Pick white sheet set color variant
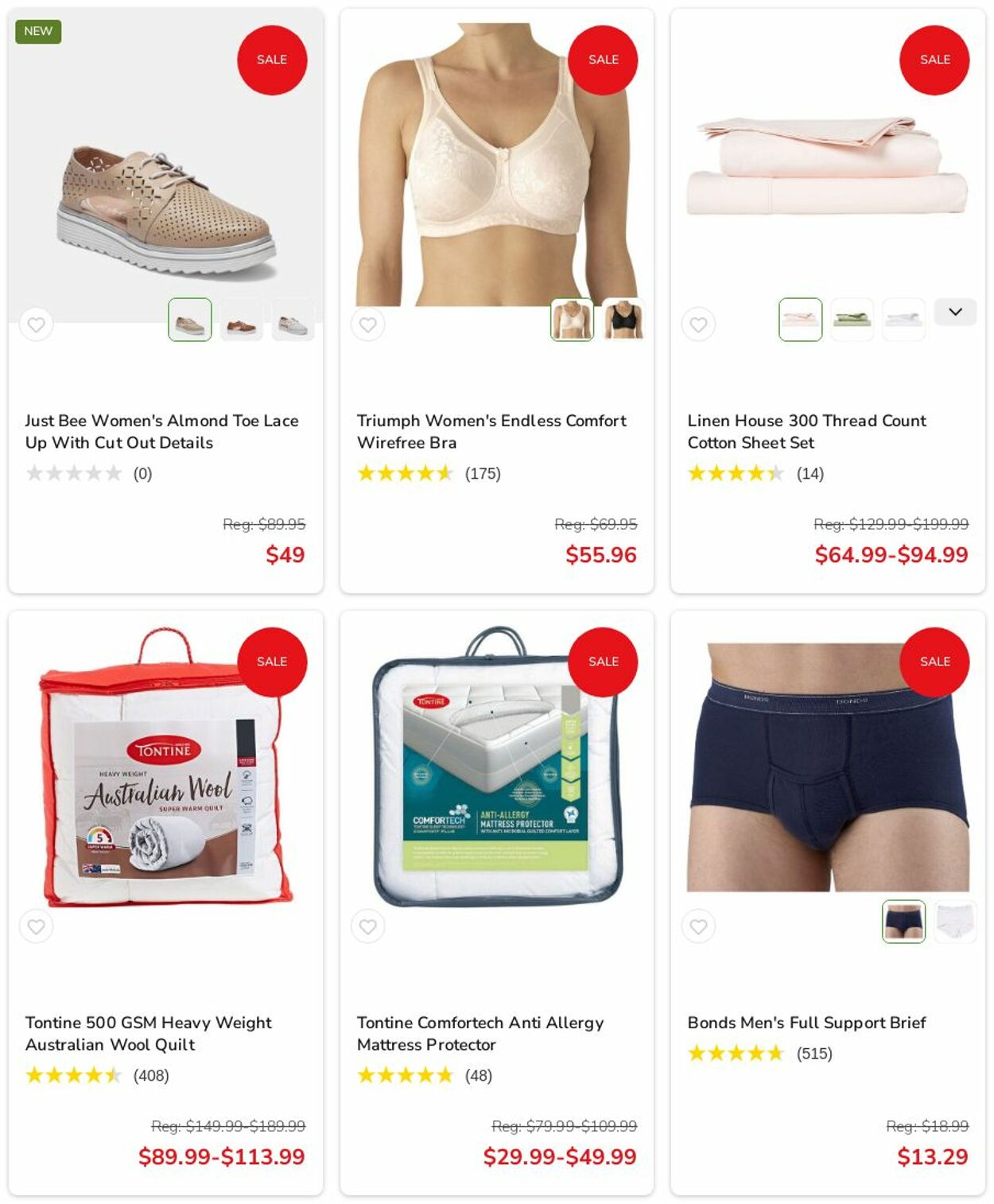Screen dimensions: 994x1204 click(903, 320)
